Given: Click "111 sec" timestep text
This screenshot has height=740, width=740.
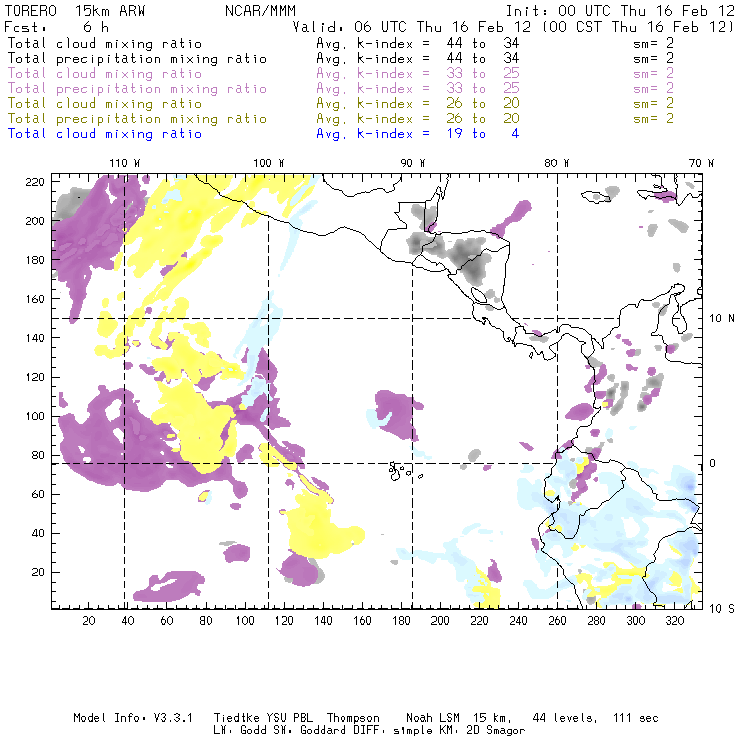Looking at the screenshot, I should click(636, 718).
